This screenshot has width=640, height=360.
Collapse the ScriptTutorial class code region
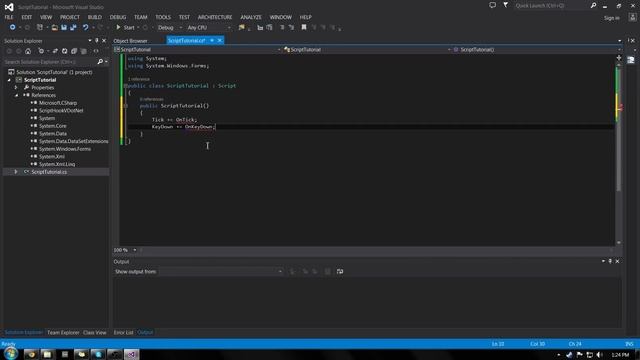point(126,86)
